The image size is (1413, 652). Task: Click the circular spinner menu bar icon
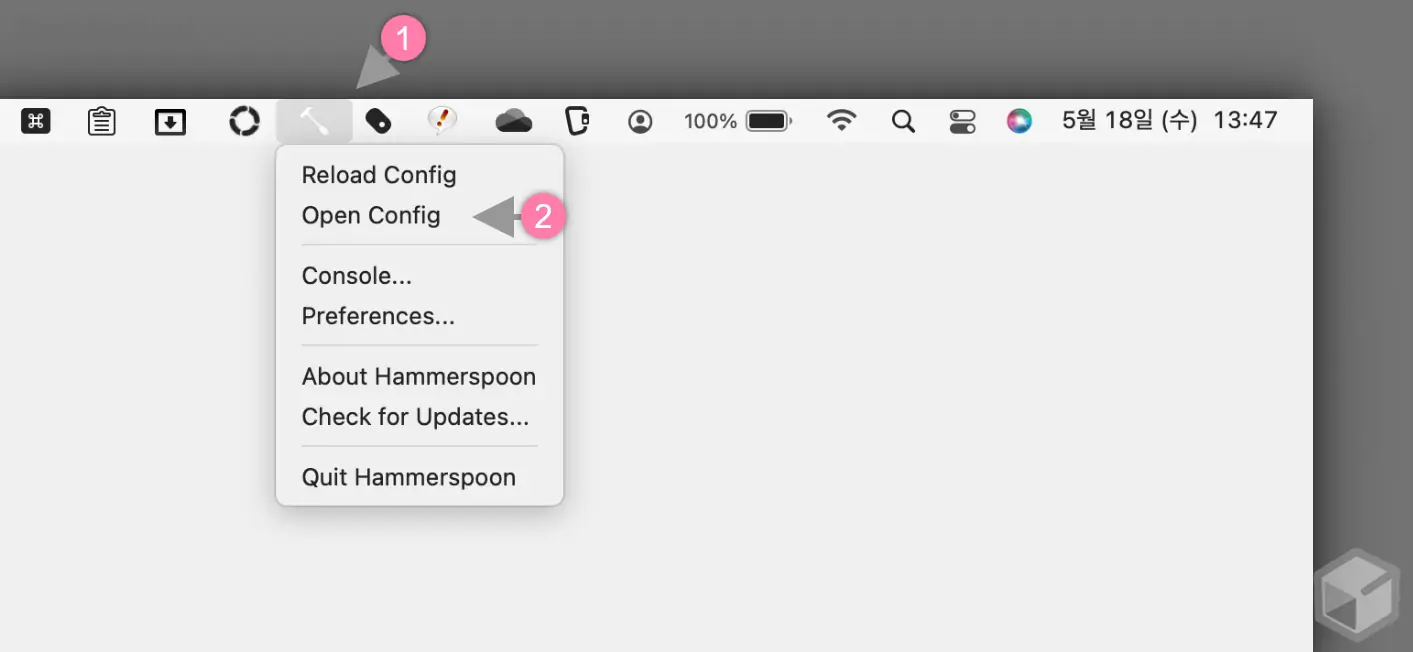coord(243,120)
